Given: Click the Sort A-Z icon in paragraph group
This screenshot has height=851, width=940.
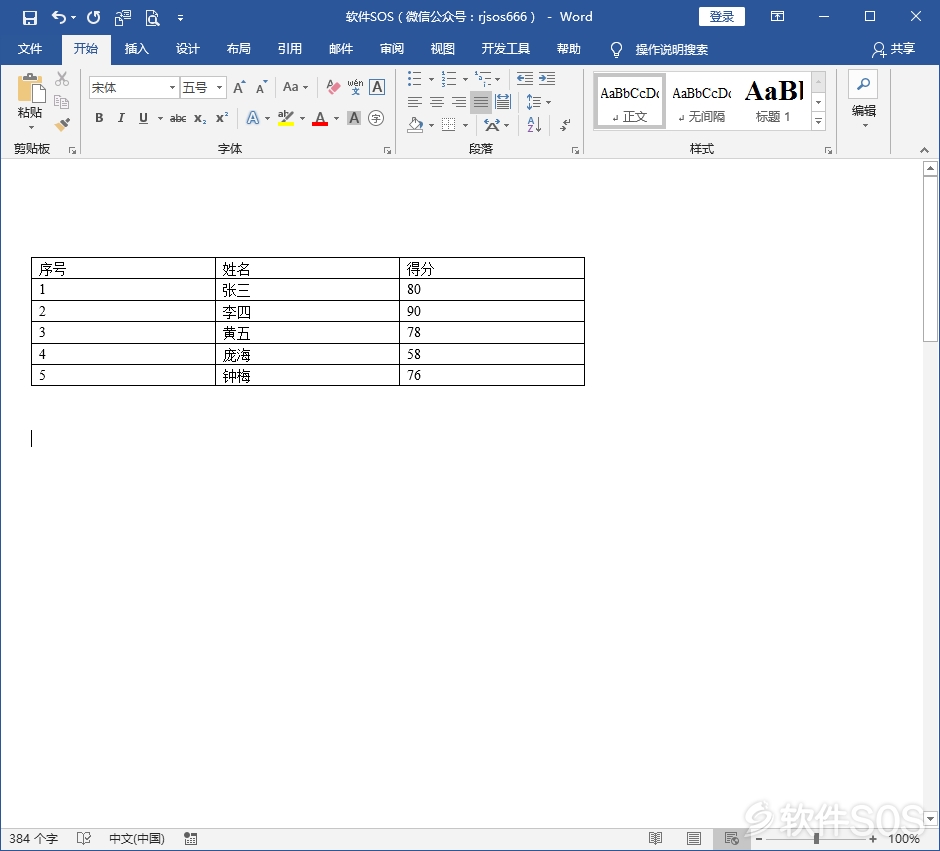Looking at the screenshot, I should [x=533, y=125].
